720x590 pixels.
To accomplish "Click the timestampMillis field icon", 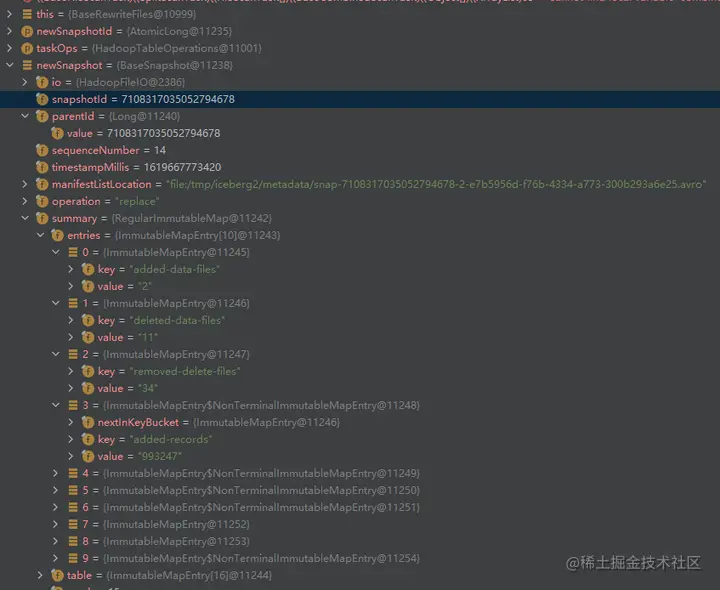I will pos(42,167).
